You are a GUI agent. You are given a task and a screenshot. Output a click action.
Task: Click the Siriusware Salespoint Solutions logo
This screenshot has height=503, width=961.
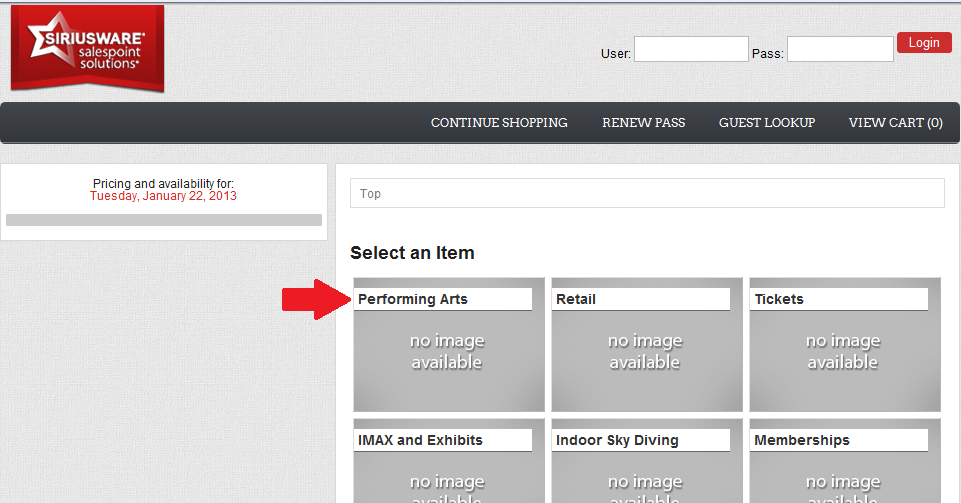click(x=87, y=47)
